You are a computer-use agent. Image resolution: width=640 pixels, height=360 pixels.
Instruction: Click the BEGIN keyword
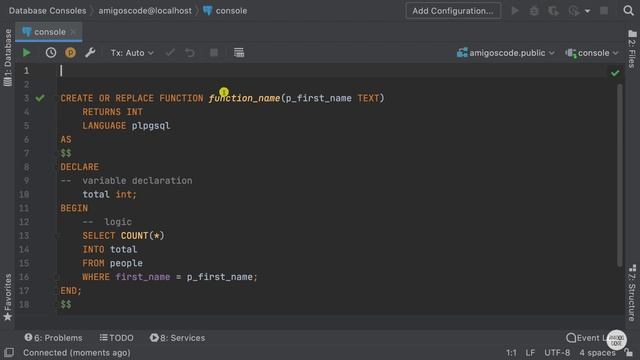[74, 208]
